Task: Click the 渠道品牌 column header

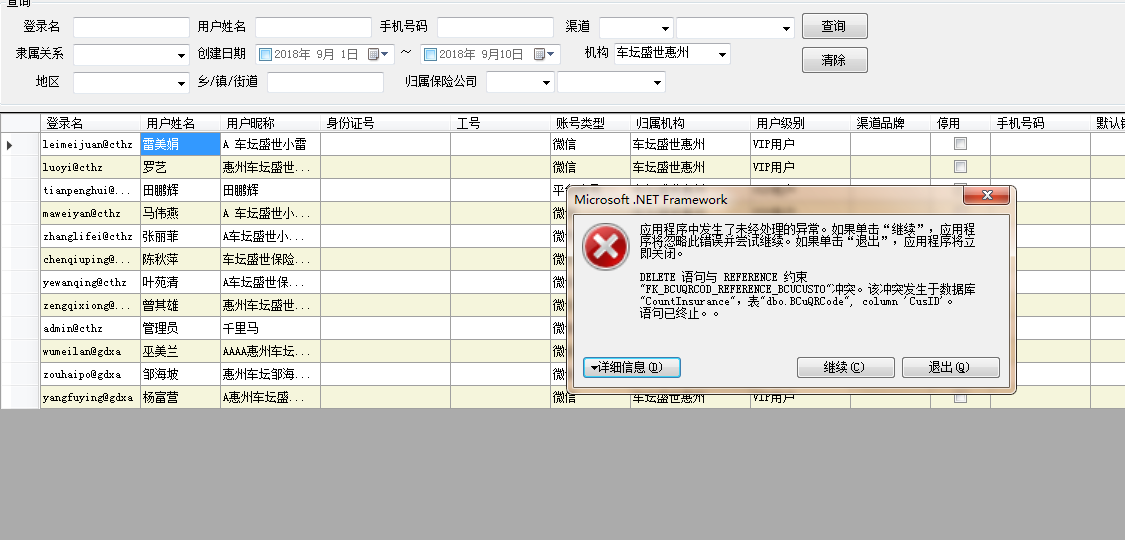Action: click(x=890, y=123)
